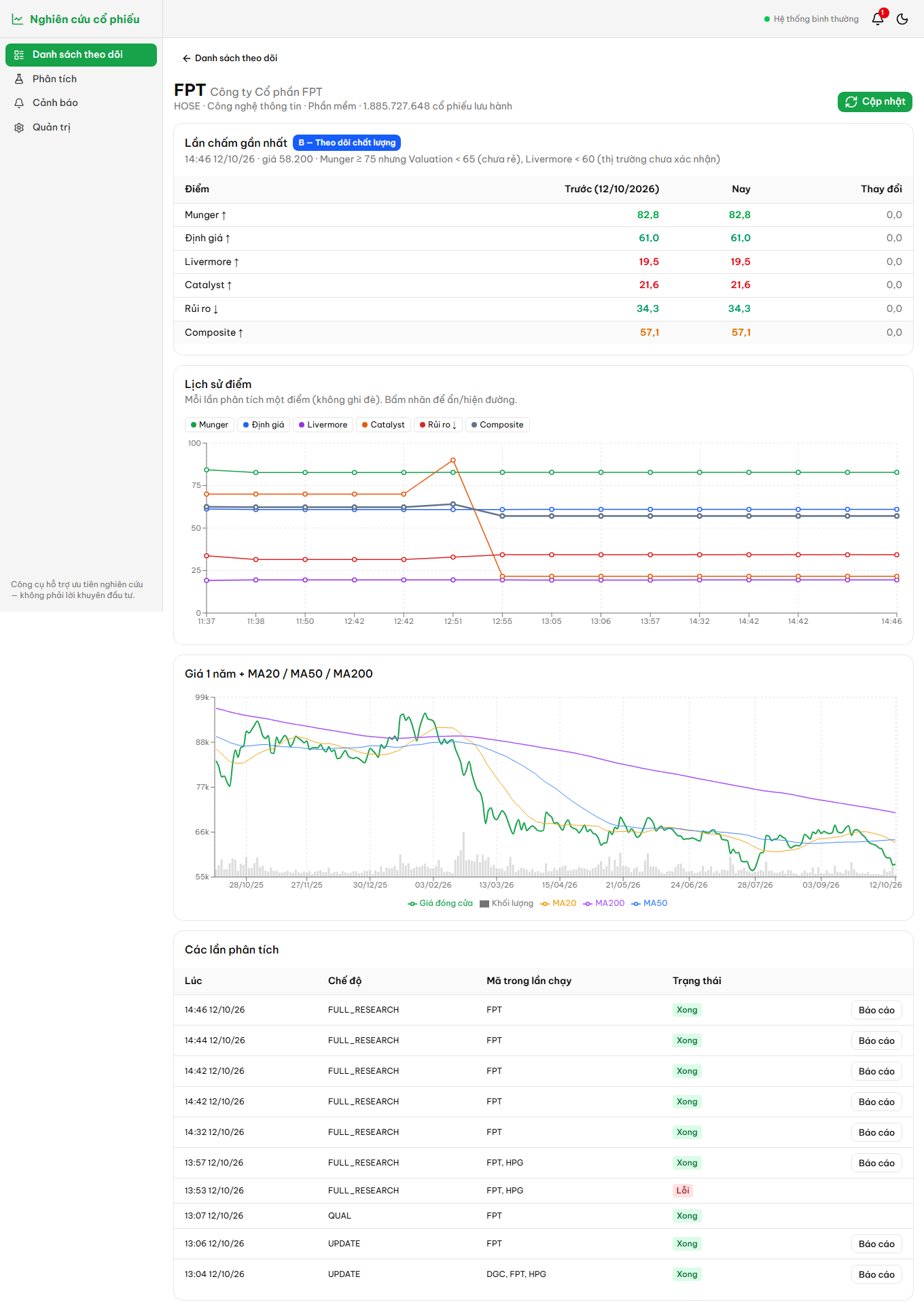Click the Trước (12/10/2026) column header

(611, 189)
